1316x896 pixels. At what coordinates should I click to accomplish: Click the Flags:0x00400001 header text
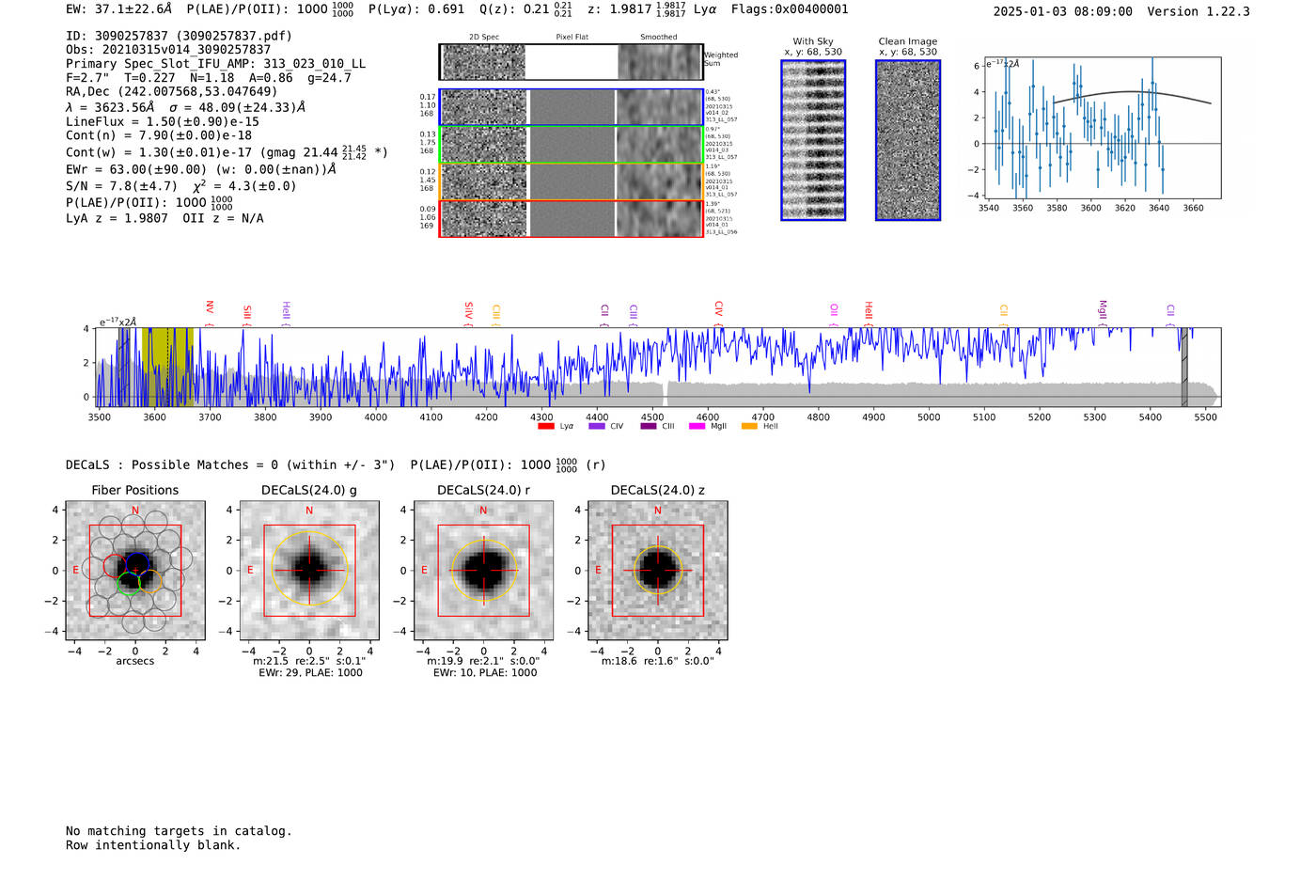790,9
